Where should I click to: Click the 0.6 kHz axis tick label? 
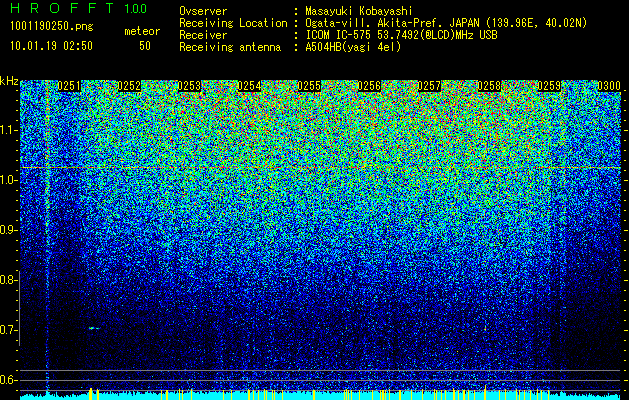tap(8, 380)
